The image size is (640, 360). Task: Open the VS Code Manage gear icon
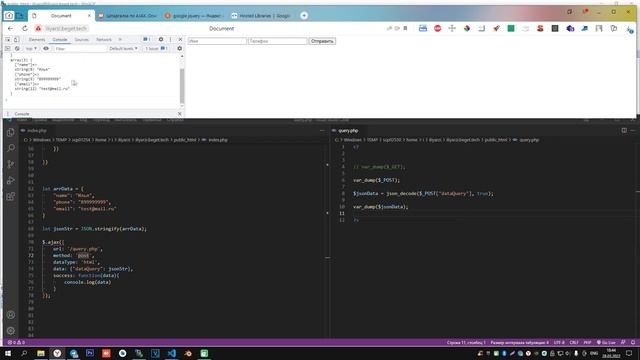(11, 330)
